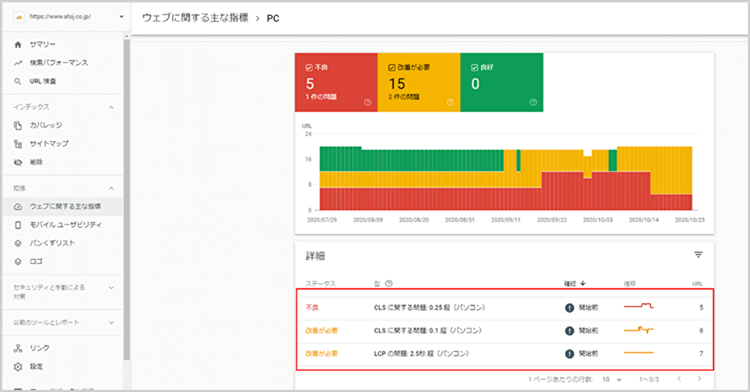Click the filter icon in 詳細 panel
The image size is (750, 392).
698,255
